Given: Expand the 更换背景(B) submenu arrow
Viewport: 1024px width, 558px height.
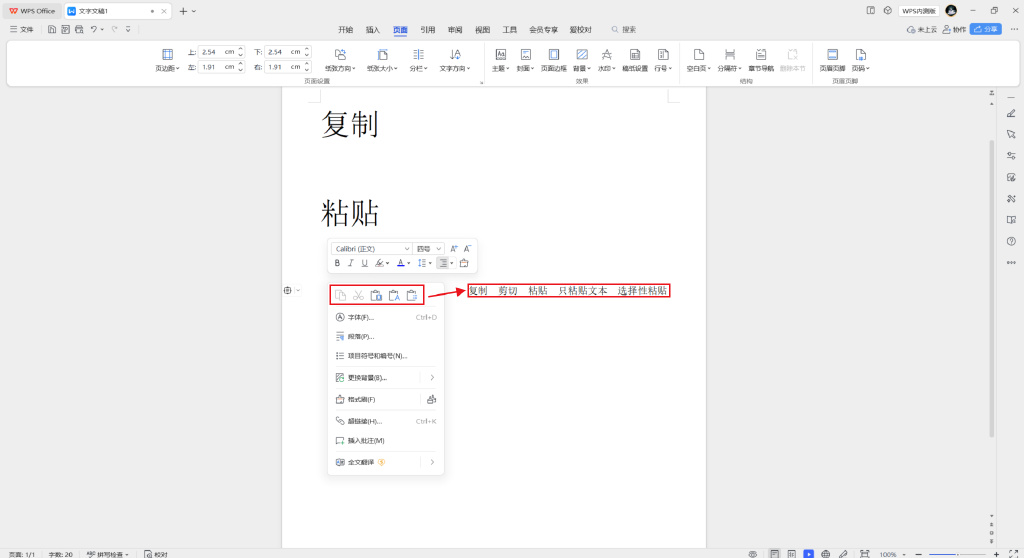Looking at the screenshot, I should tap(432, 378).
